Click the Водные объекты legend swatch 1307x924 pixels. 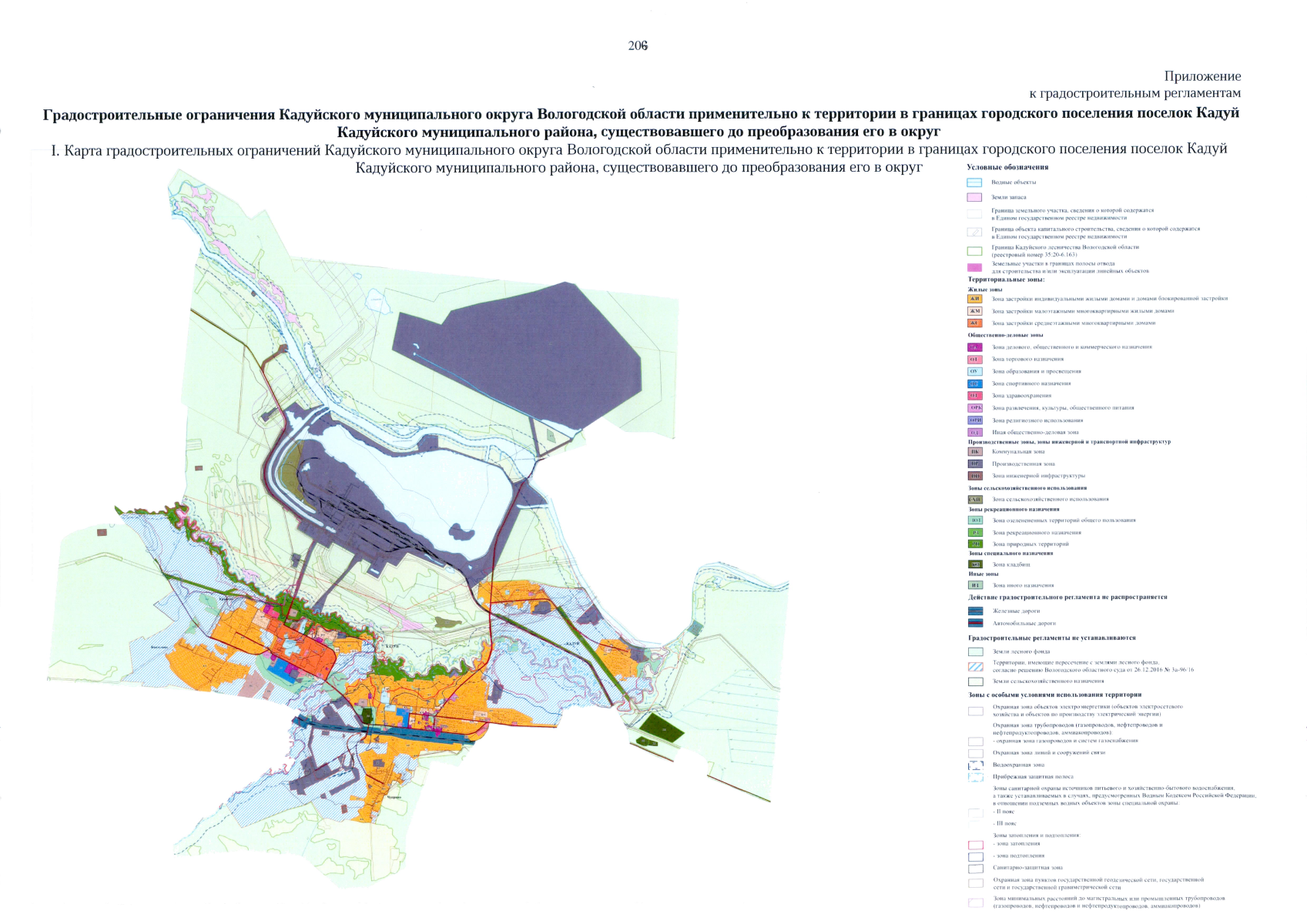974,182
